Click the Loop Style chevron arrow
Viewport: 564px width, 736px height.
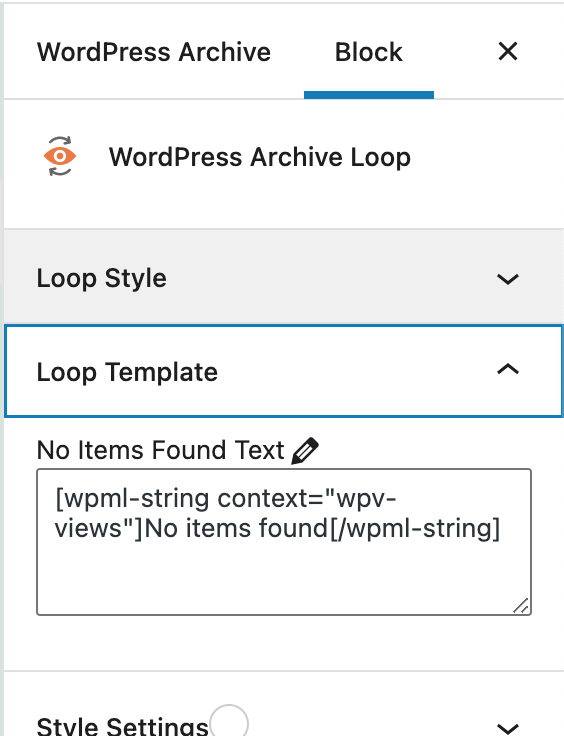click(508, 279)
